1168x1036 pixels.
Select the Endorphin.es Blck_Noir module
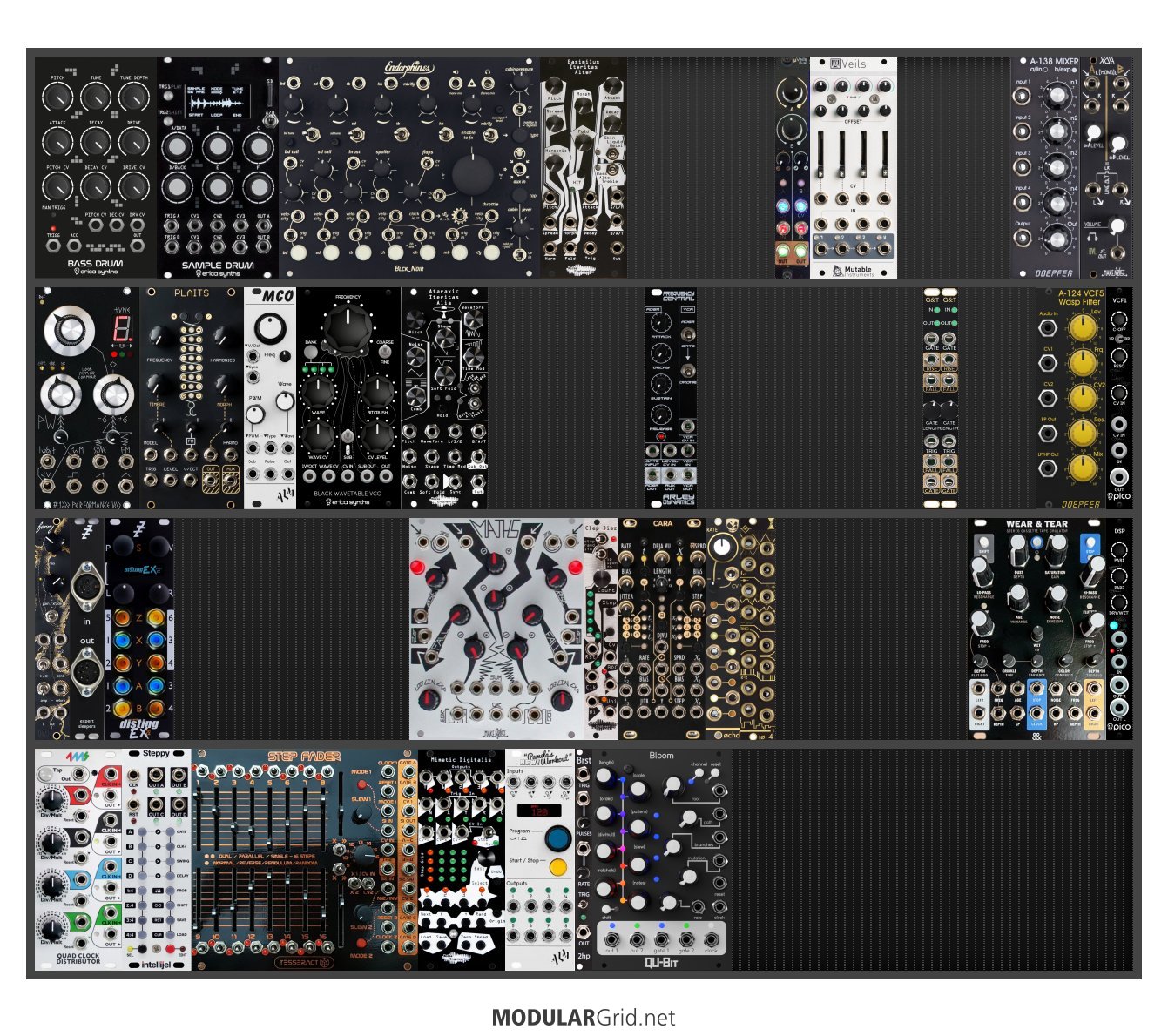tap(409, 168)
